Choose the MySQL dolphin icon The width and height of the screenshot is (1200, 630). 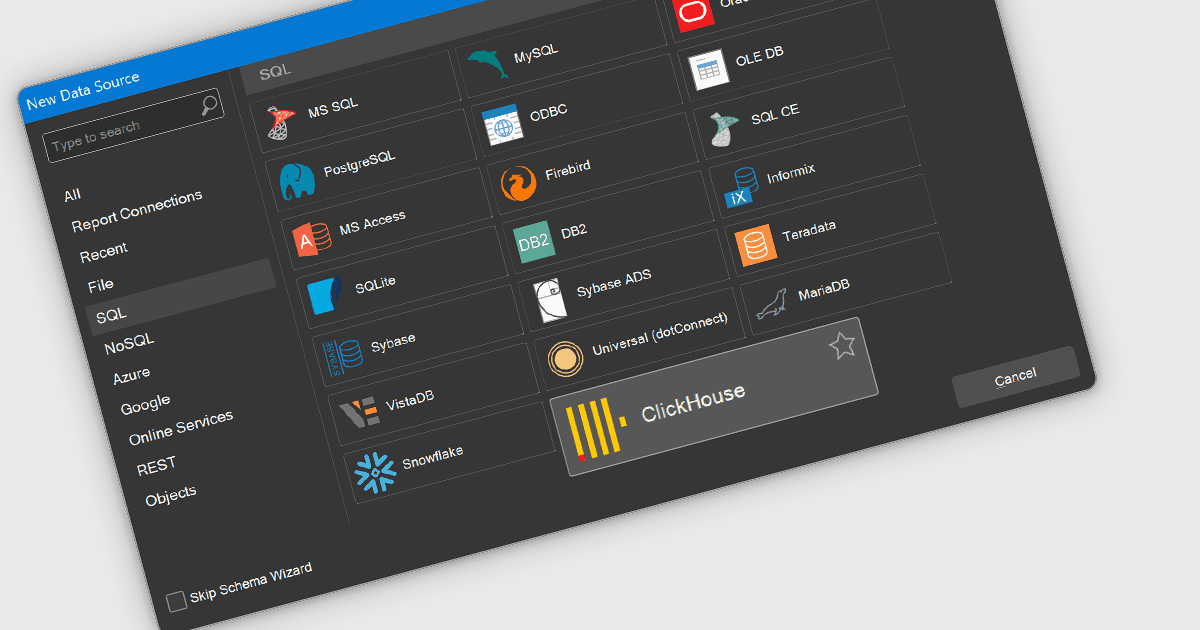tap(487, 63)
